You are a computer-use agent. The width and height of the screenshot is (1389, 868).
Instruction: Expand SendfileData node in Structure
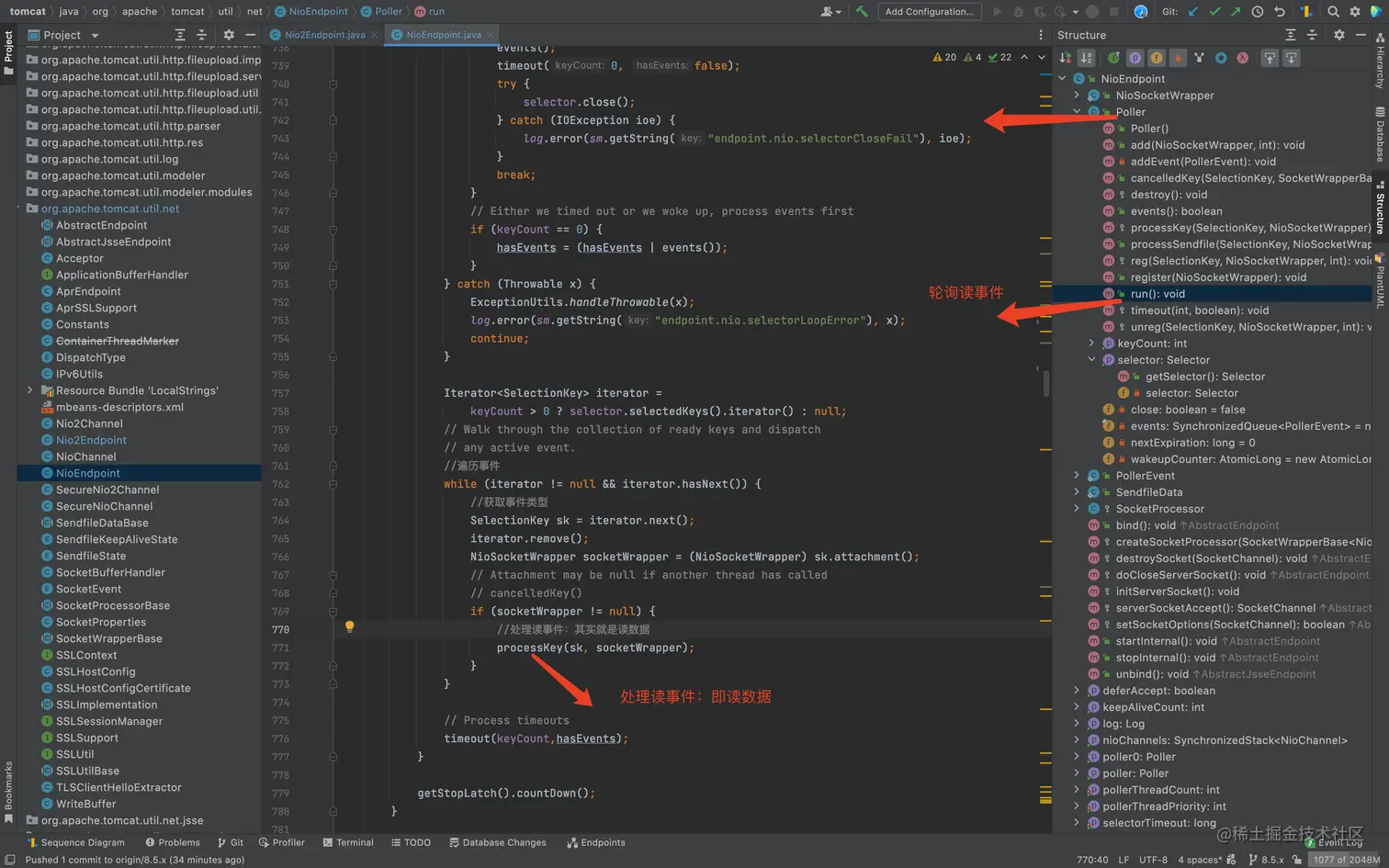coord(1077,492)
